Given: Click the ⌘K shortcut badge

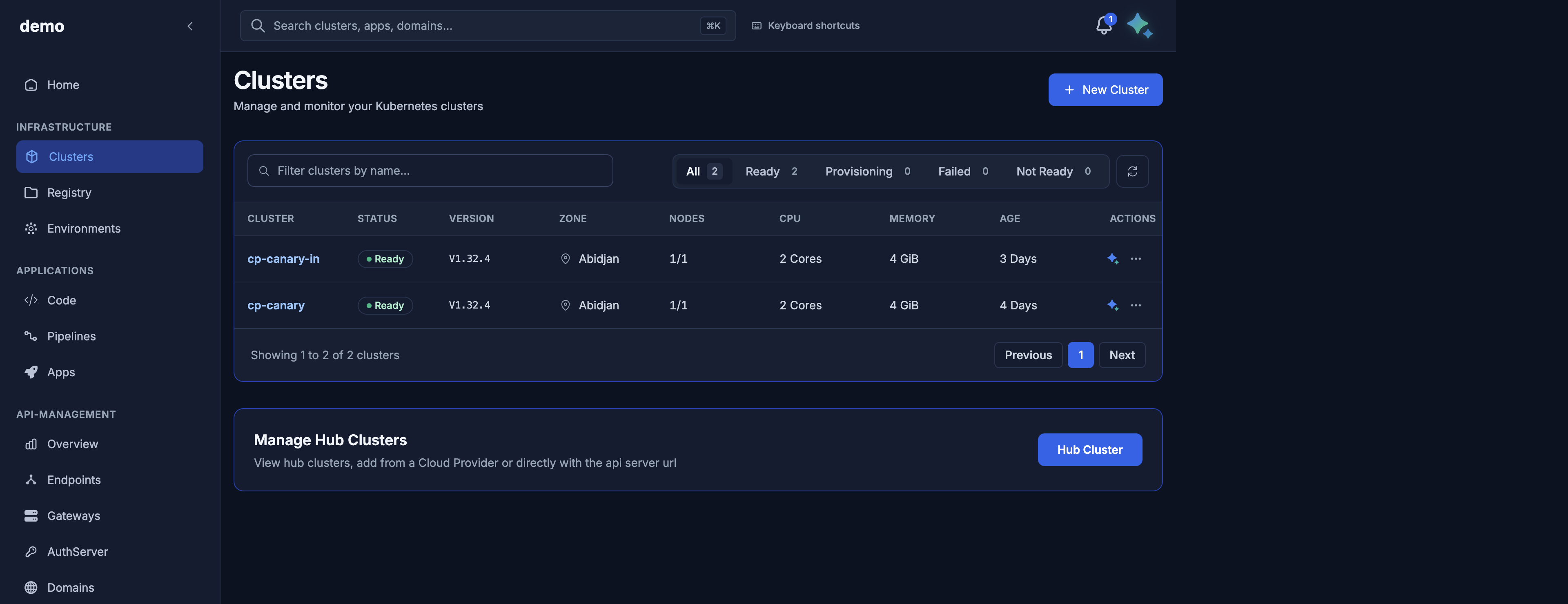Looking at the screenshot, I should (x=713, y=26).
